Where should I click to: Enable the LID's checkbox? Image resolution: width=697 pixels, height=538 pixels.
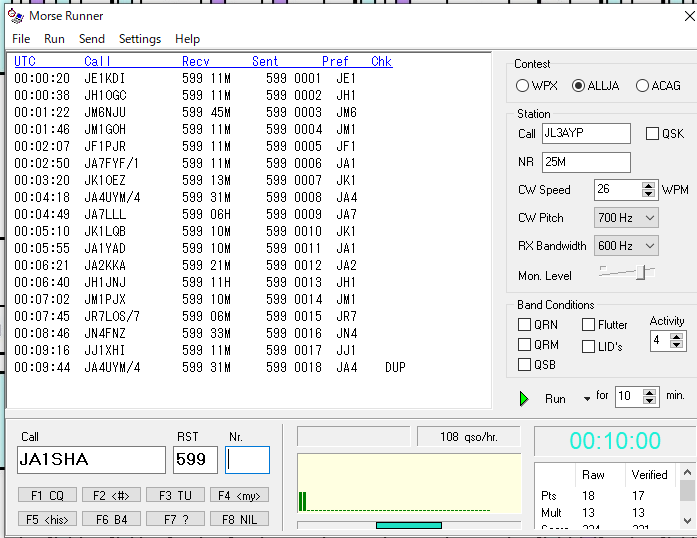click(x=589, y=346)
